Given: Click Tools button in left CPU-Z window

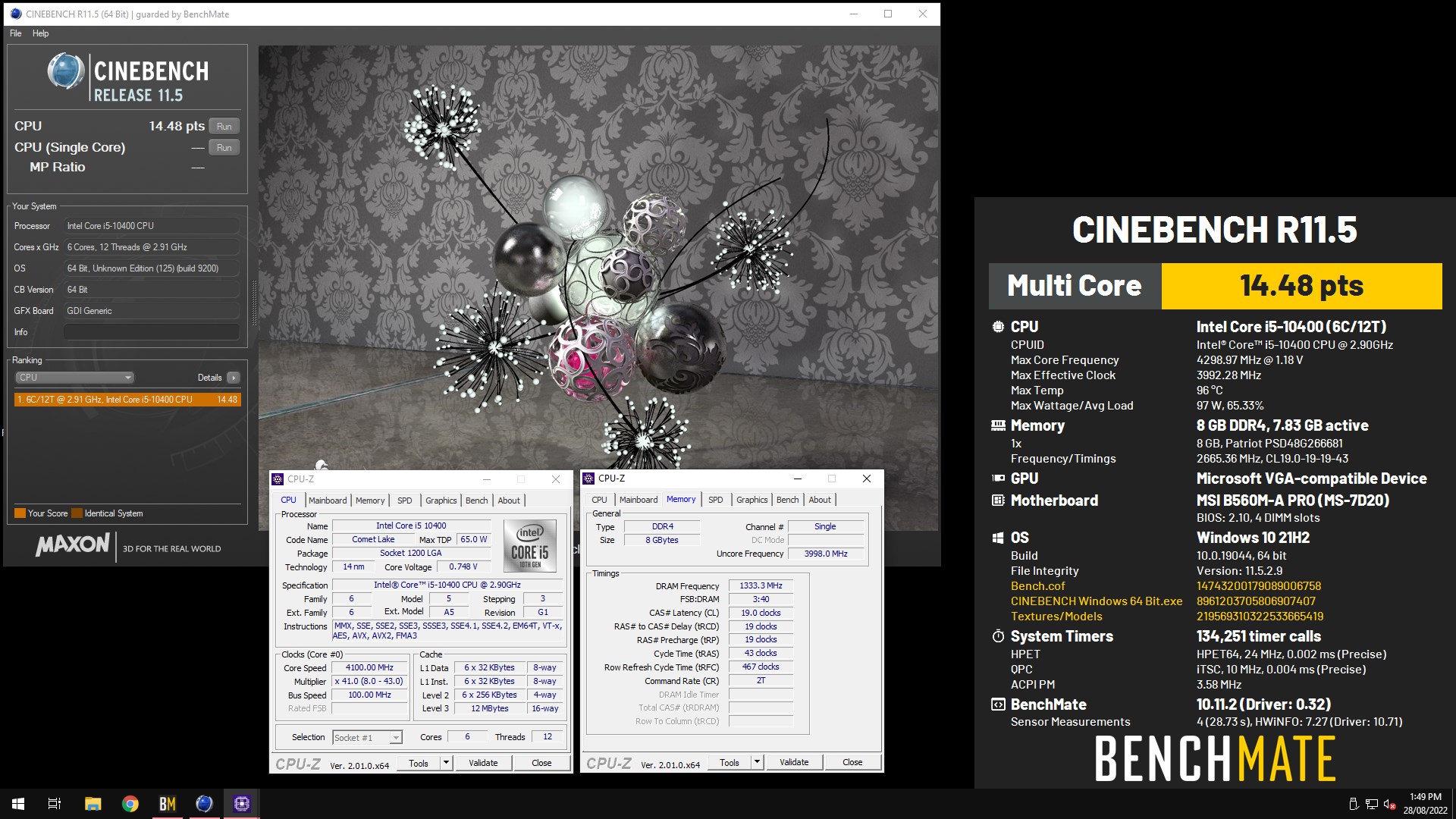Looking at the screenshot, I should tap(419, 764).
